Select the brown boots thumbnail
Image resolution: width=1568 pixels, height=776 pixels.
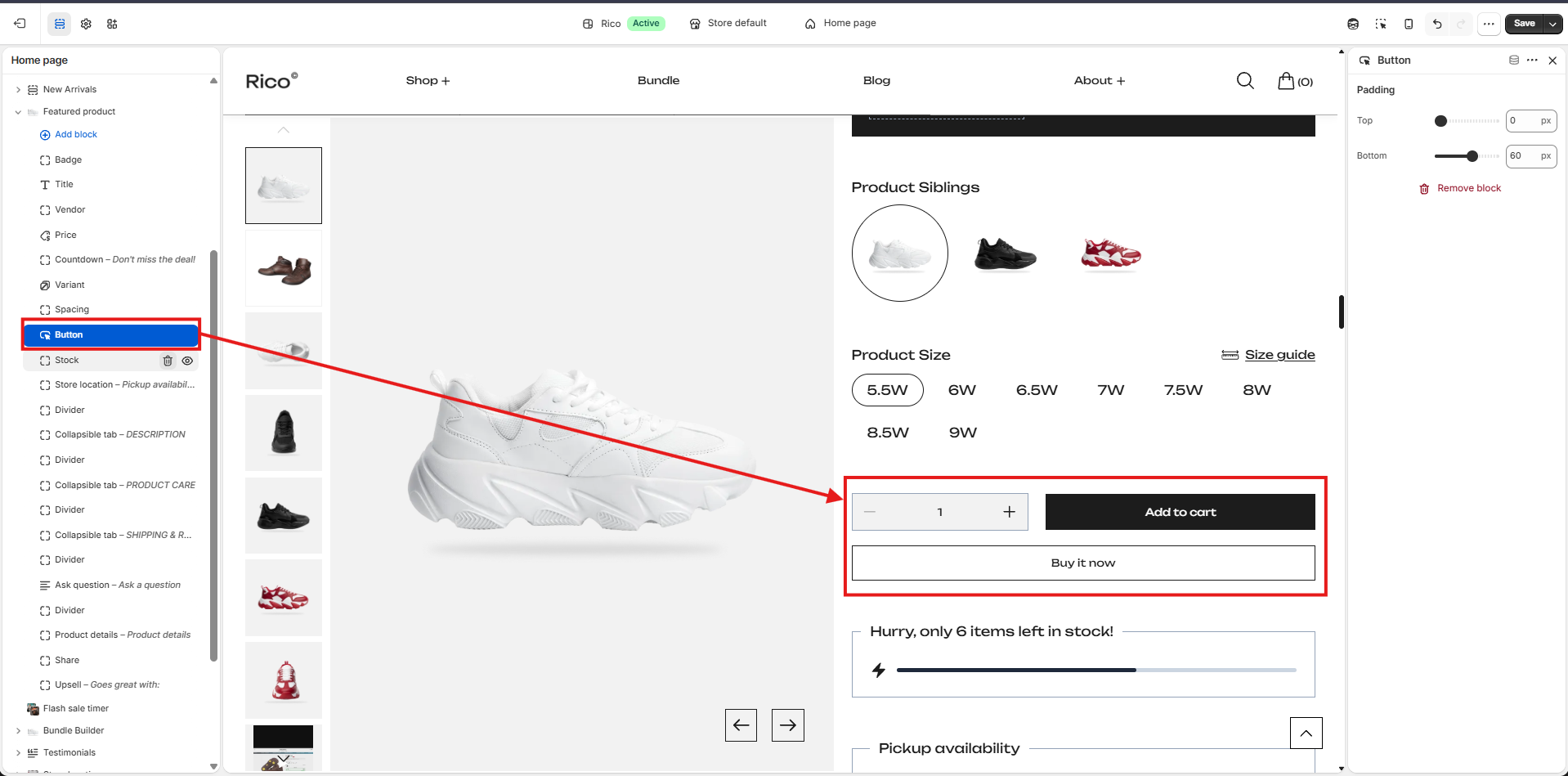click(x=284, y=268)
